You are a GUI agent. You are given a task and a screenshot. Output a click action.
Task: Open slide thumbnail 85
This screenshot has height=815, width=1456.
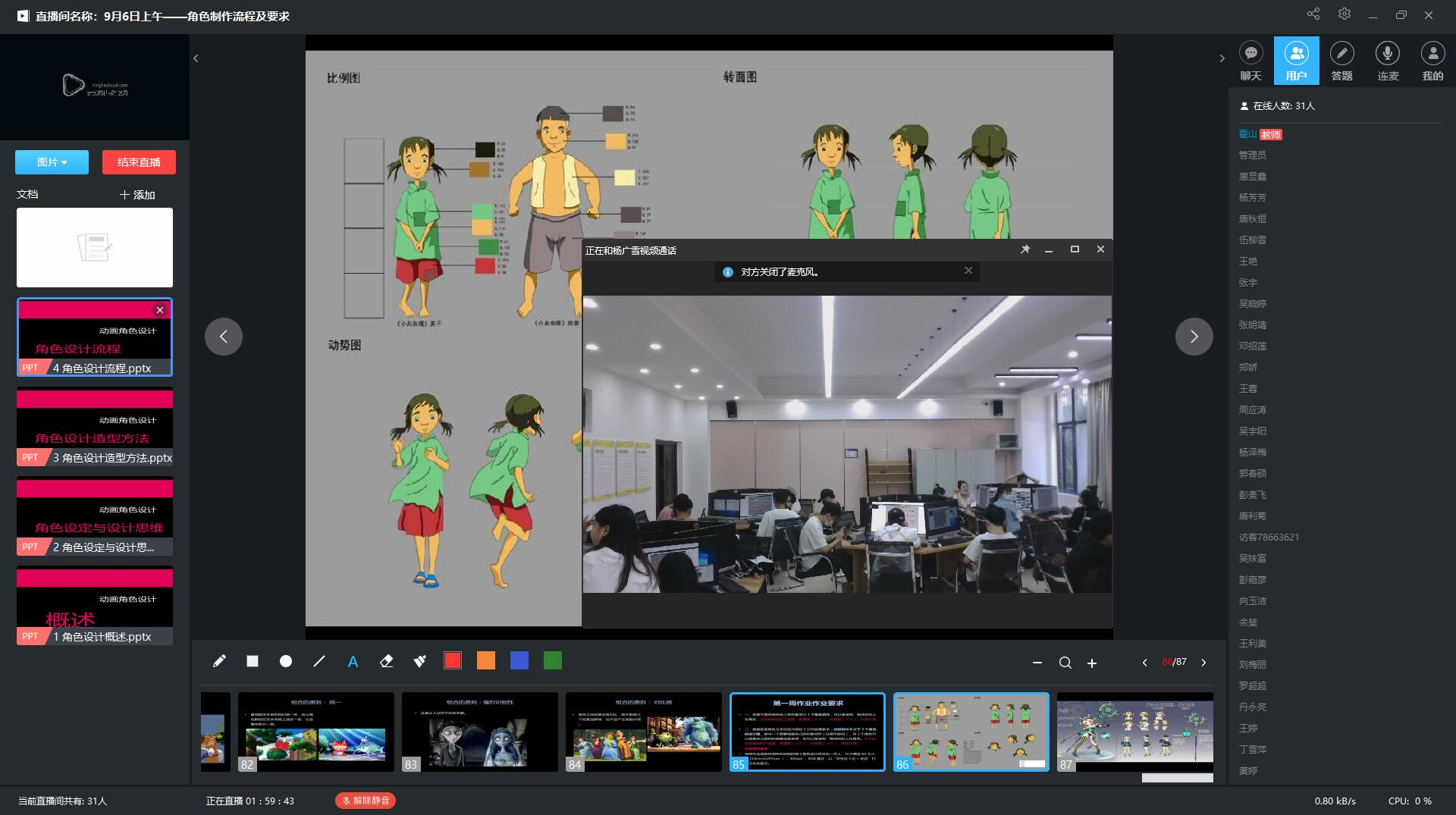tap(808, 732)
